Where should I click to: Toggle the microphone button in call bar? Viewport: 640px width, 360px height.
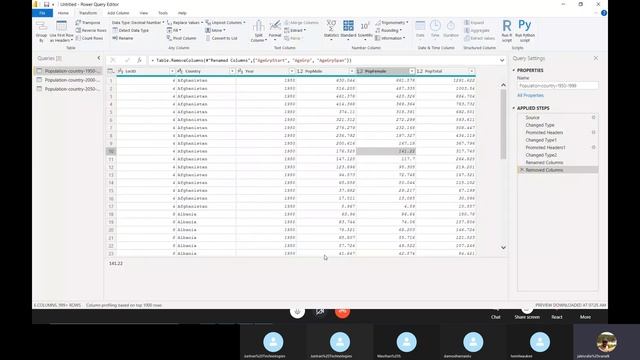pyautogui.click(x=297, y=311)
